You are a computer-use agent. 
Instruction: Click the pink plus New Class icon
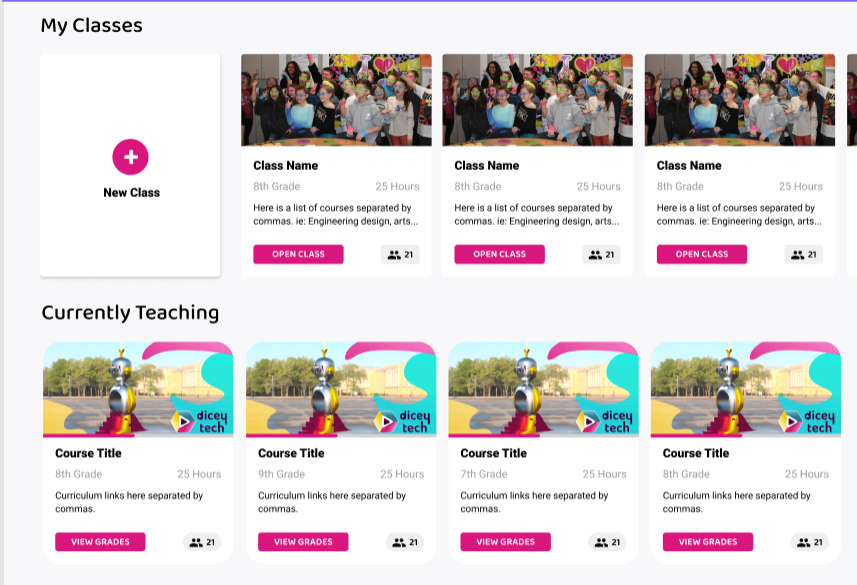tap(130, 157)
